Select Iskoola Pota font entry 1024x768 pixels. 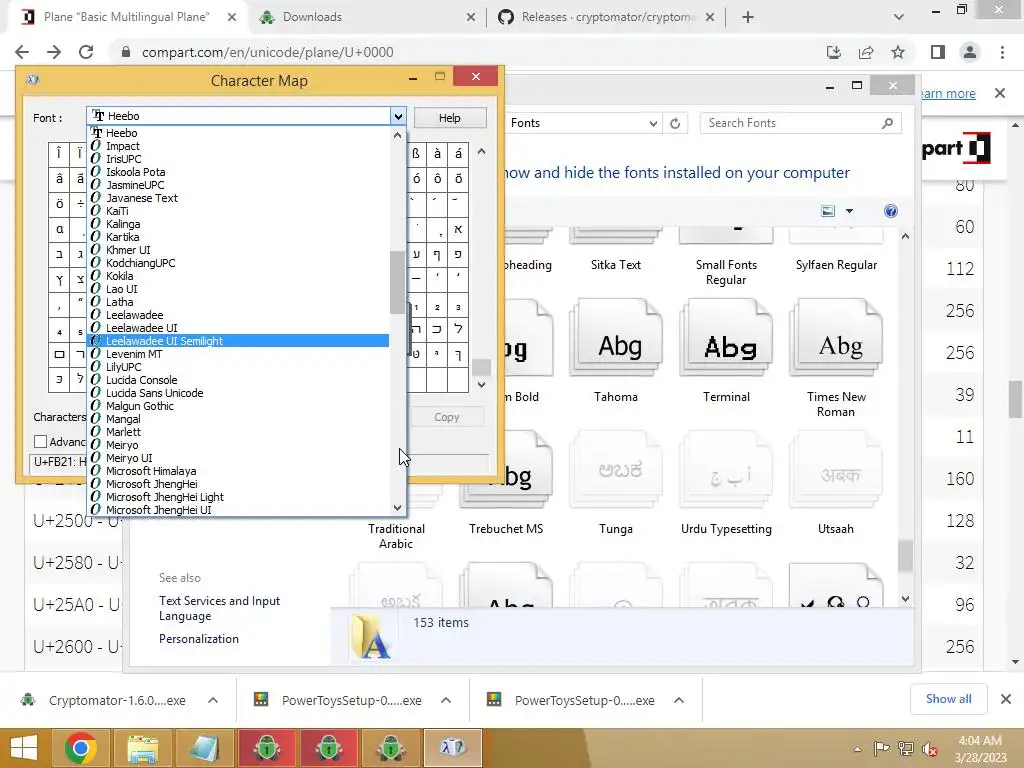(136, 172)
